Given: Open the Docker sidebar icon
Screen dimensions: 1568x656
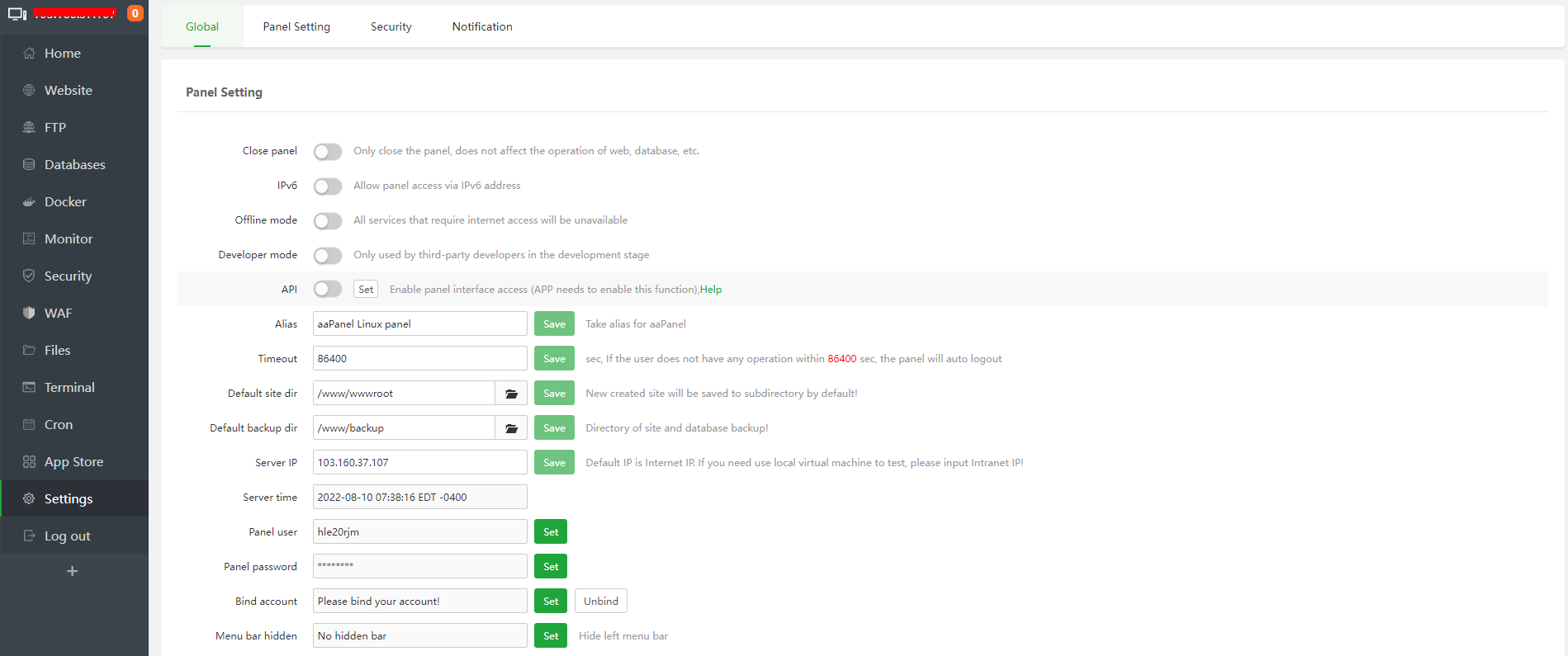Looking at the screenshot, I should click(29, 202).
